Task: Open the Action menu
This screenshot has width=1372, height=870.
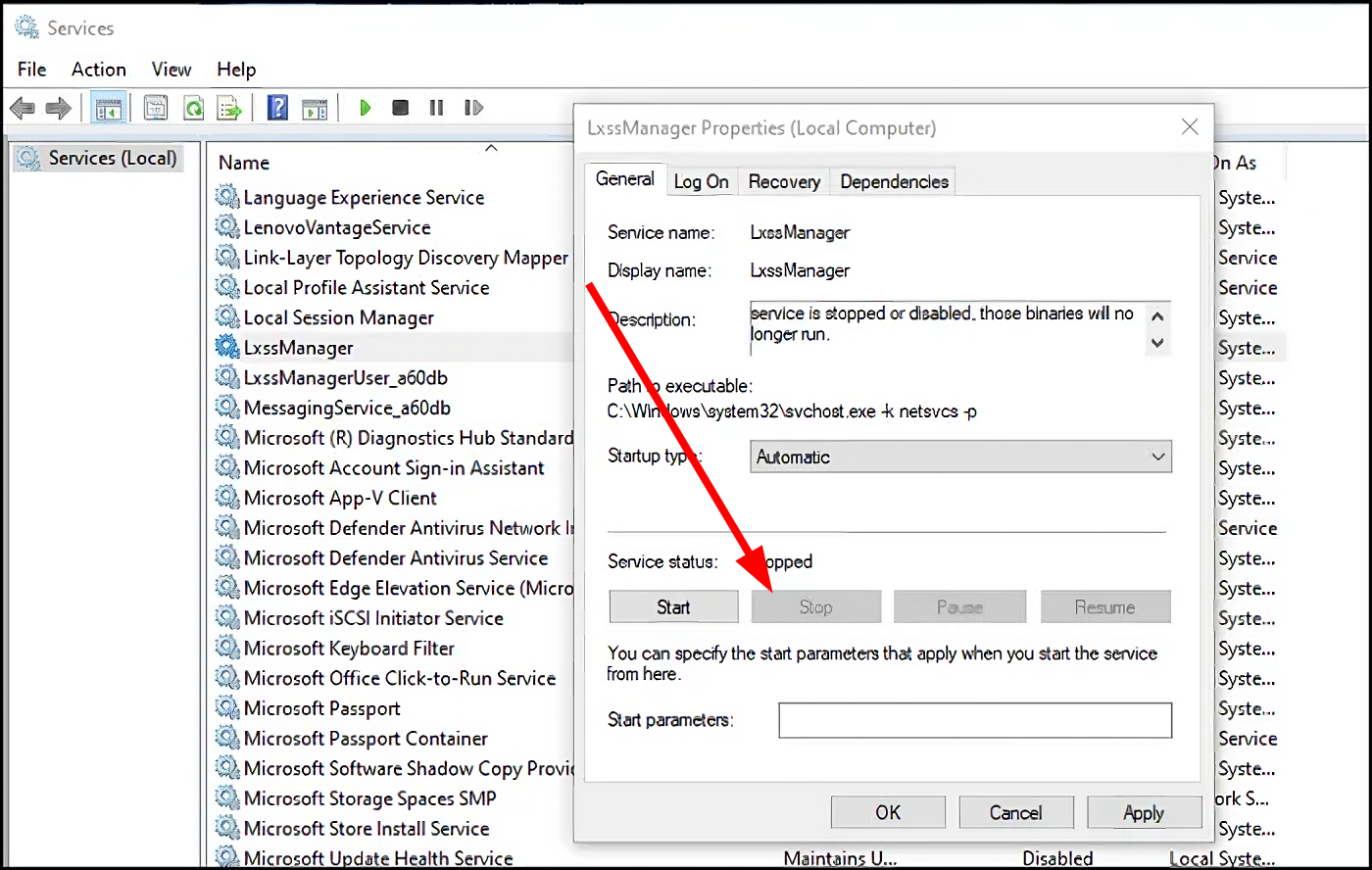Action: tap(98, 70)
